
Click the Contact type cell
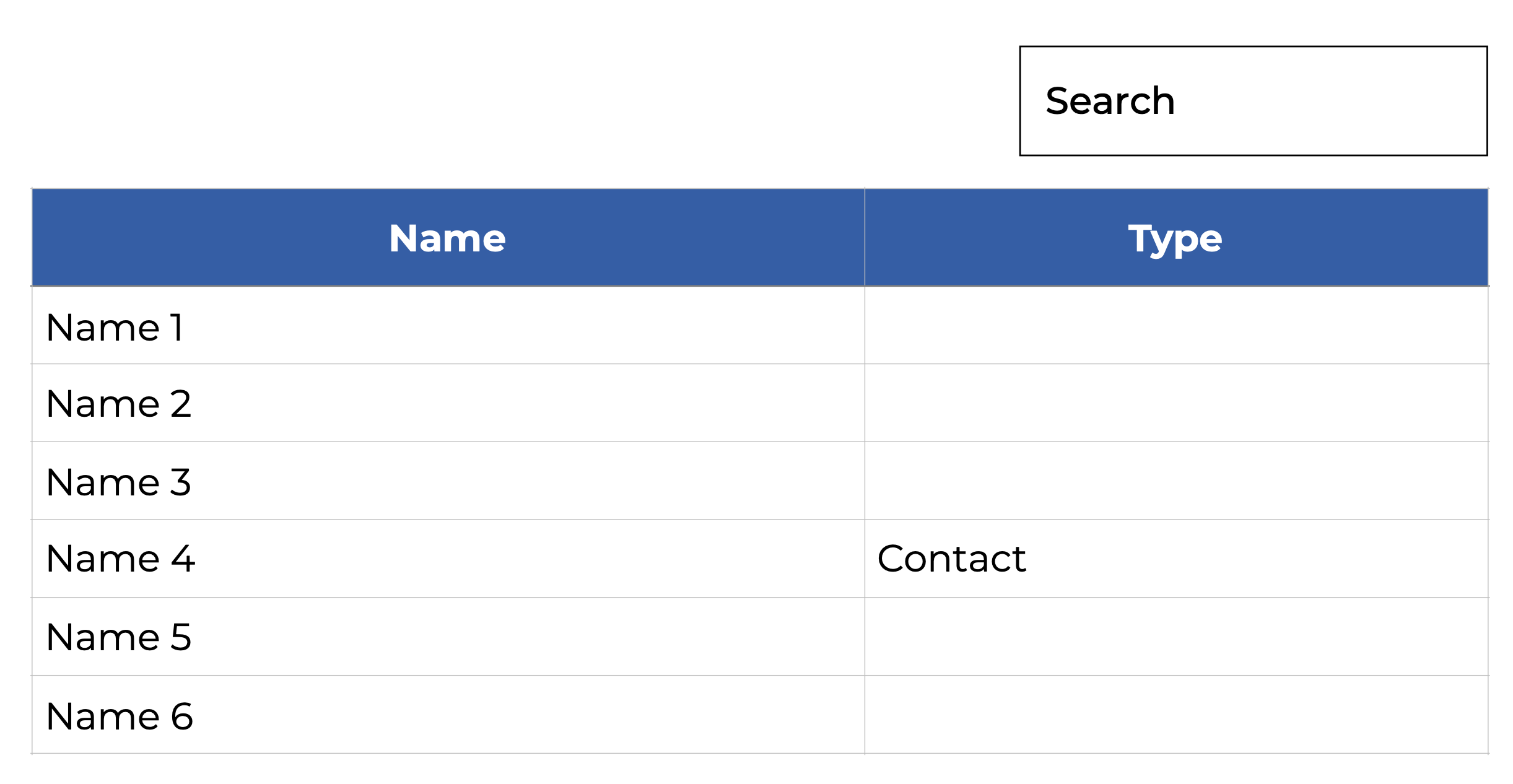coord(951,559)
